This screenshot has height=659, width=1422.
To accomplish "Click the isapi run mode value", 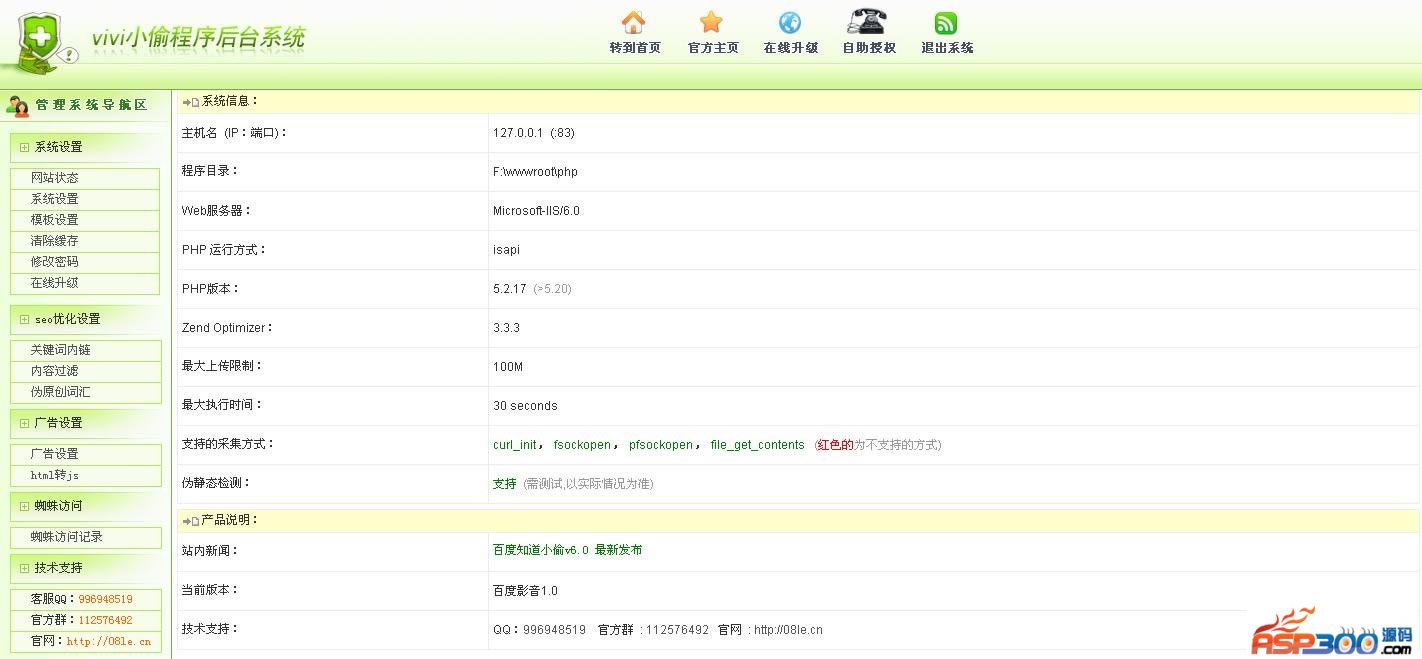I will 506,250.
